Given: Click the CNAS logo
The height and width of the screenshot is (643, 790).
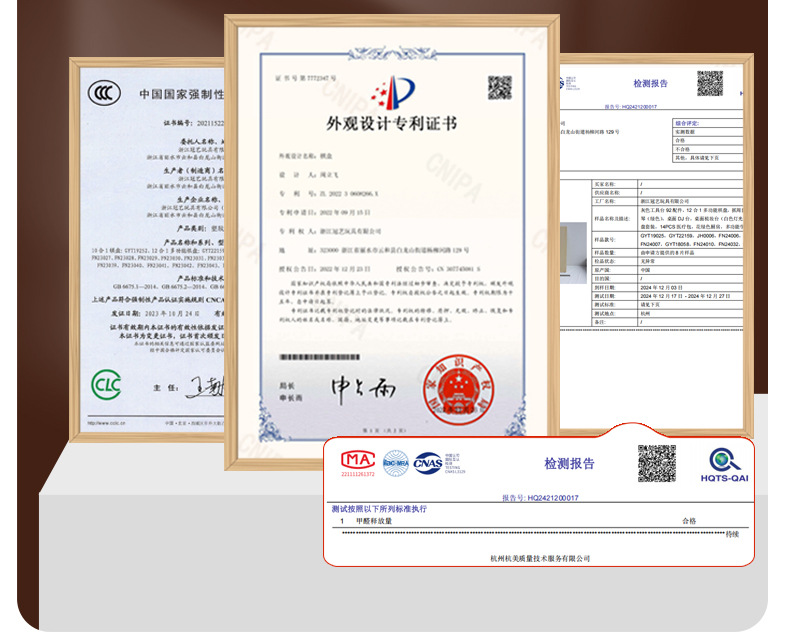Looking at the screenshot, I should (x=428, y=463).
